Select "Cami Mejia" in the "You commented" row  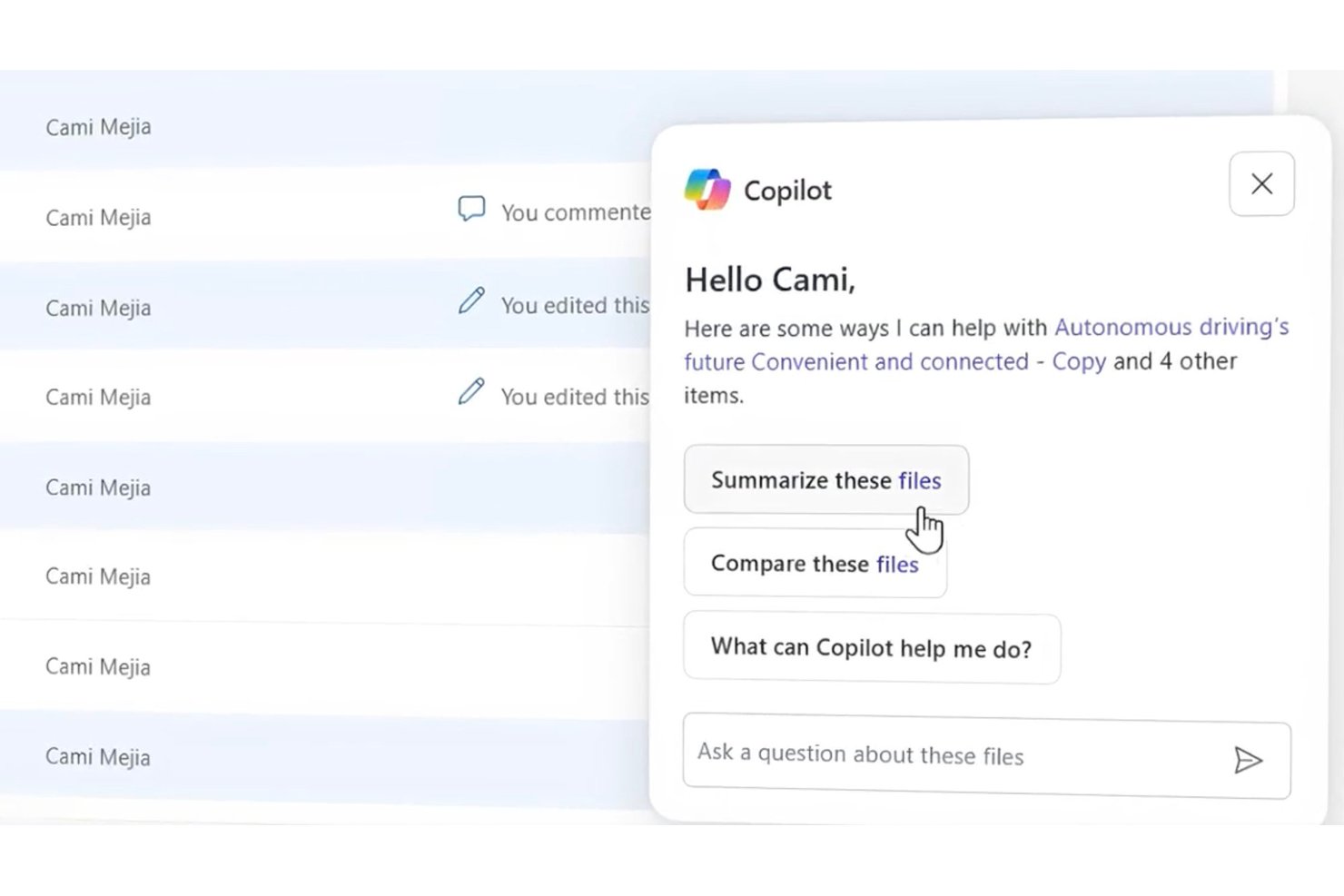tap(98, 218)
